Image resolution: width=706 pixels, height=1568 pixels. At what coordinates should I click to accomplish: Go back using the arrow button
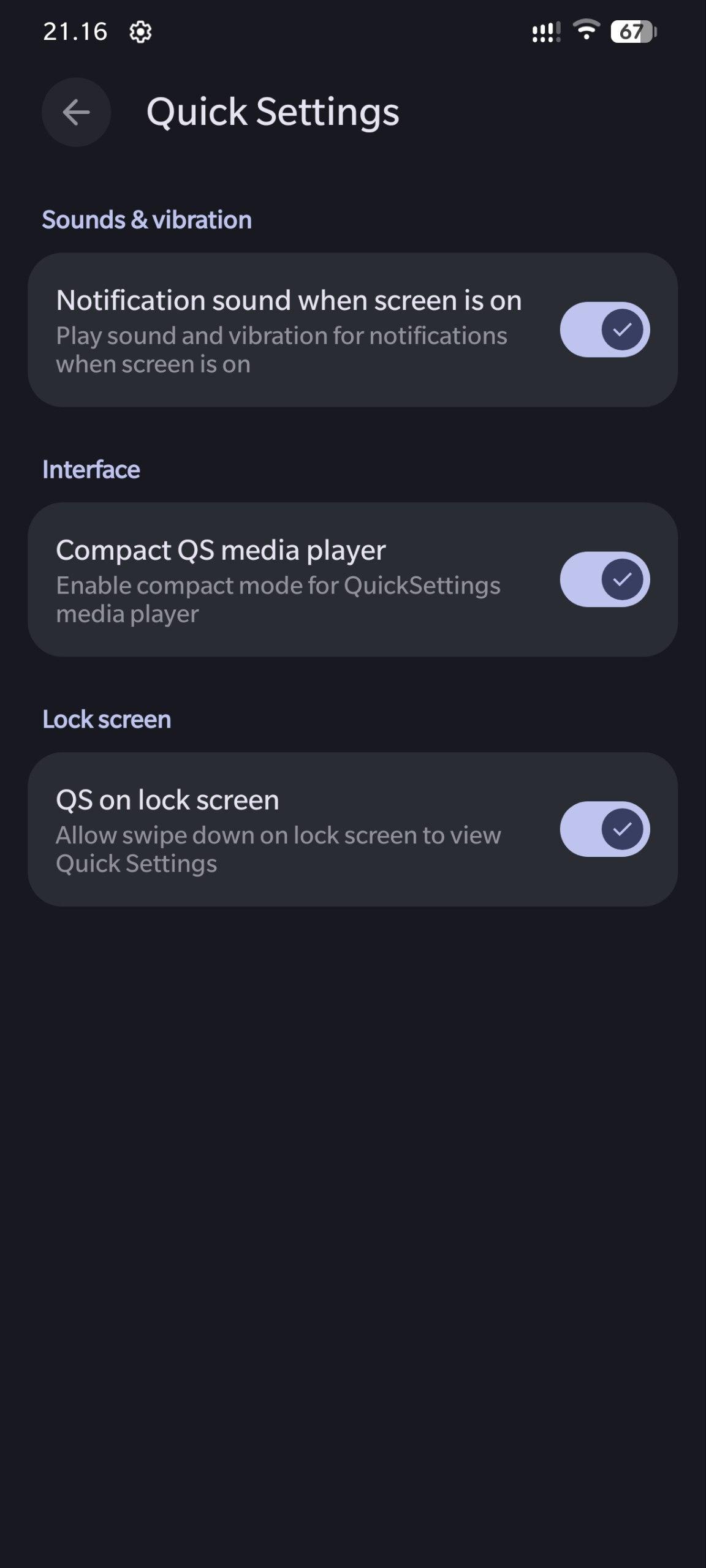[x=76, y=112]
